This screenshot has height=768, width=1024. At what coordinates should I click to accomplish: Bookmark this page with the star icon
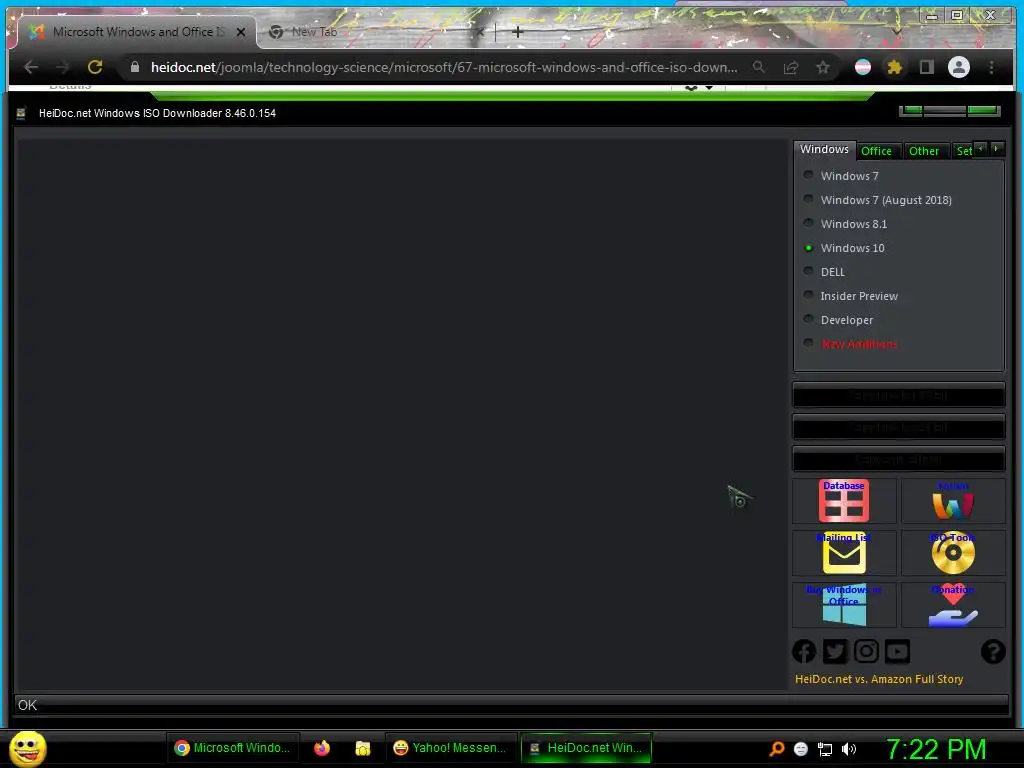(x=823, y=67)
